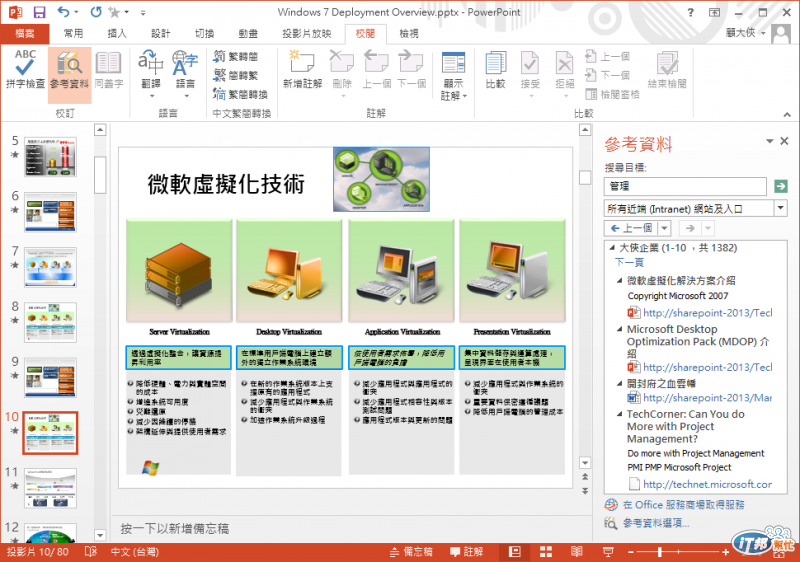
Task: Open the Translate (翻譯) menu
Action: [151, 74]
